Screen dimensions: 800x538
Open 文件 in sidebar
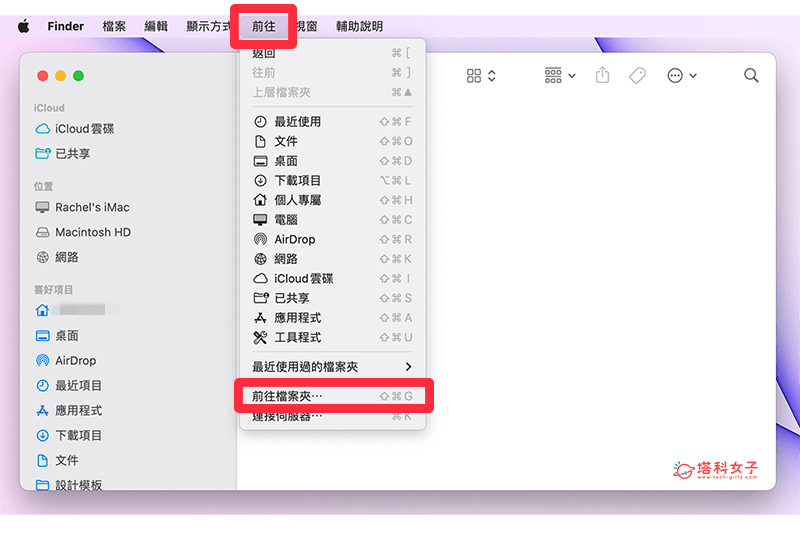click(57, 460)
